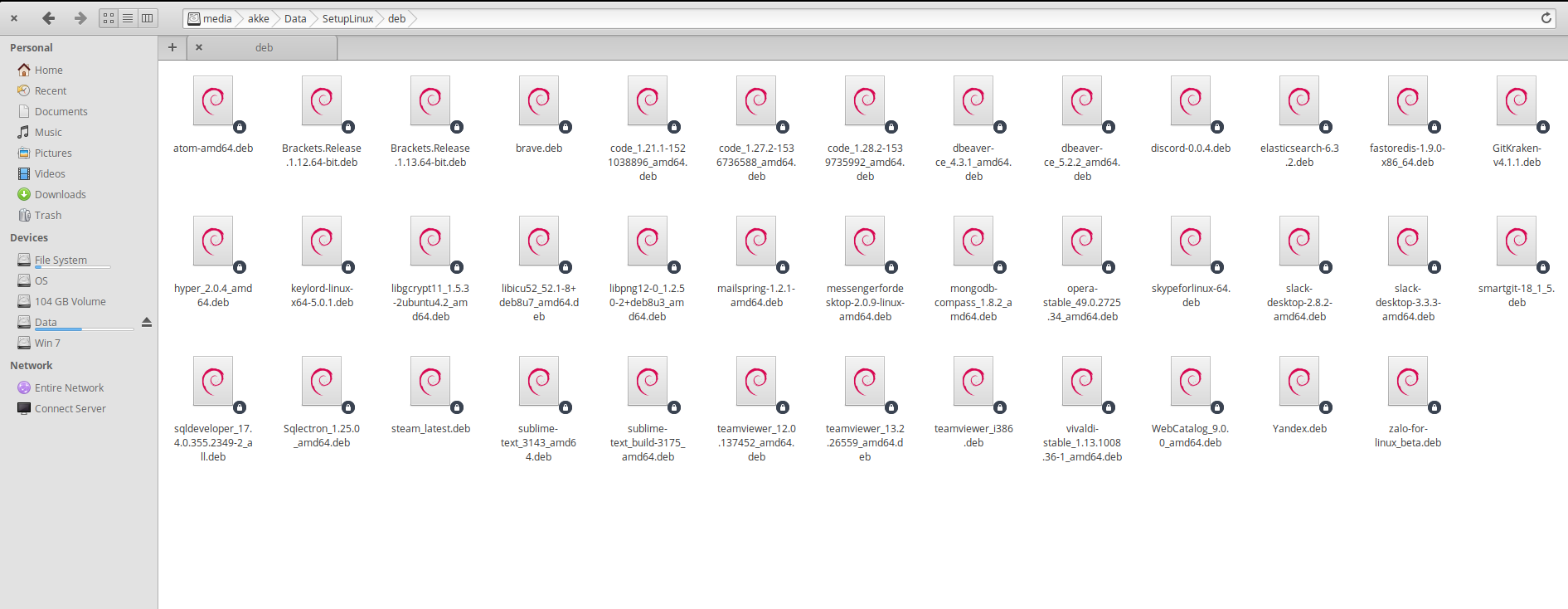Jump to akke in the path bar
The width and height of the screenshot is (1568, 609).
point(258,18)
